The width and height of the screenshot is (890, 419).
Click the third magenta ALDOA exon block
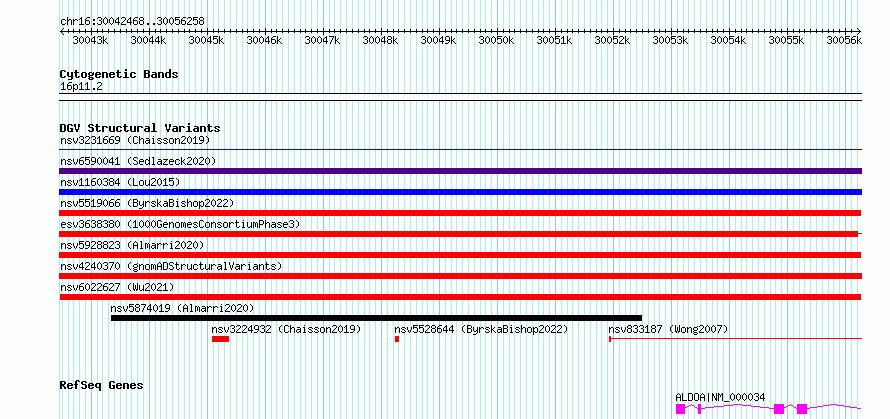(x=779, y=409)
